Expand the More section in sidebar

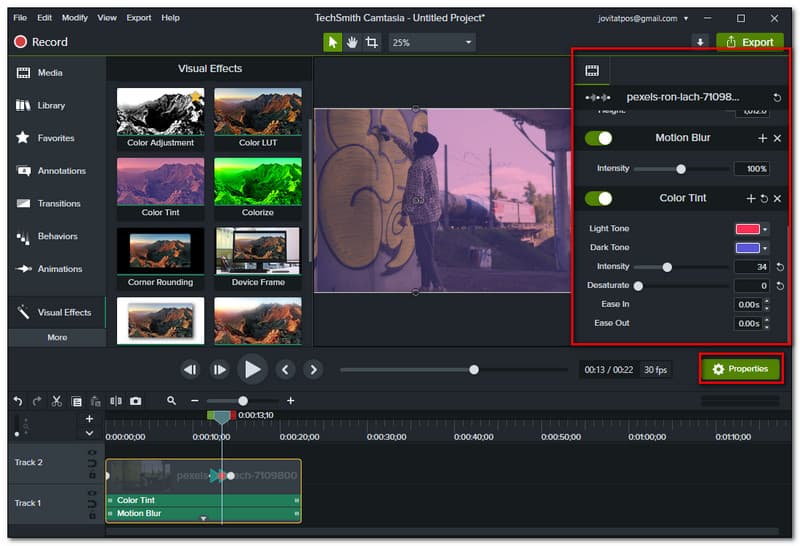pyautogui.click(x=57, y=337)
